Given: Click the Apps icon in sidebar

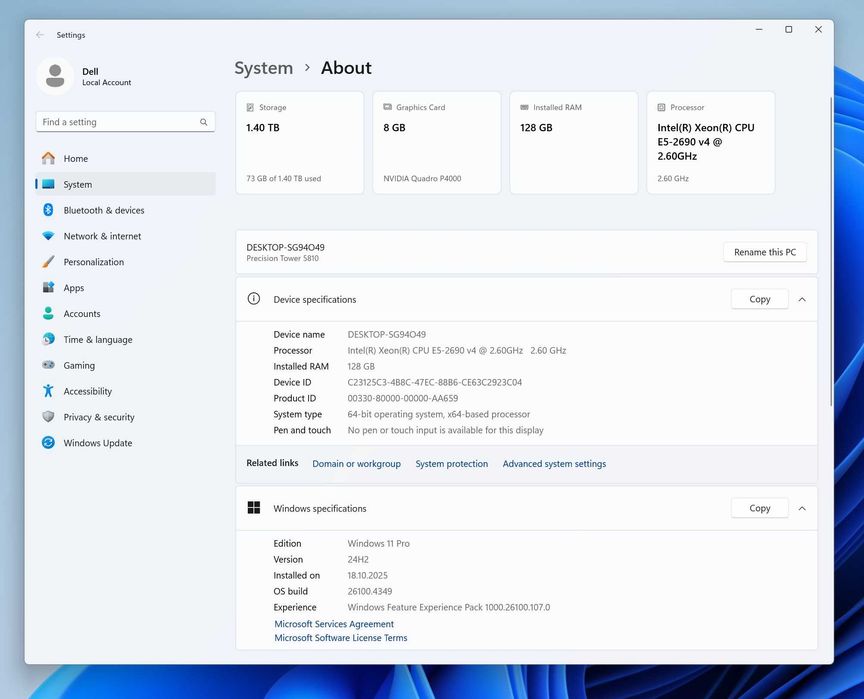Looking at the screenshot, I should (x=48, y=288).
